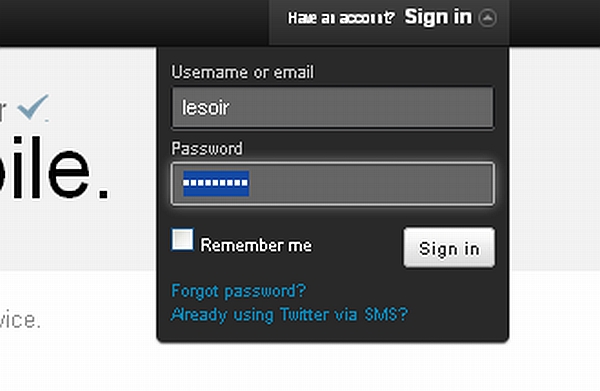
Task: Click the "Username or email" label
Action: click(243, 72)
